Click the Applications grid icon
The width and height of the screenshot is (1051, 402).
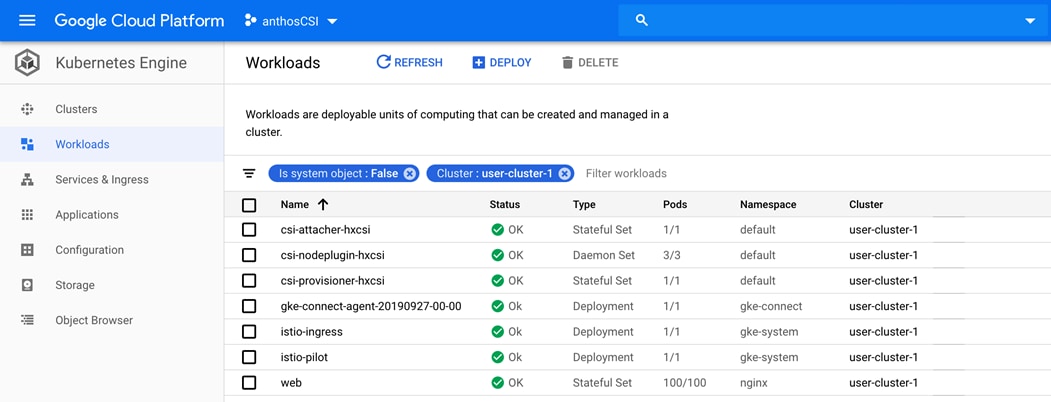(x=27, y=214)
